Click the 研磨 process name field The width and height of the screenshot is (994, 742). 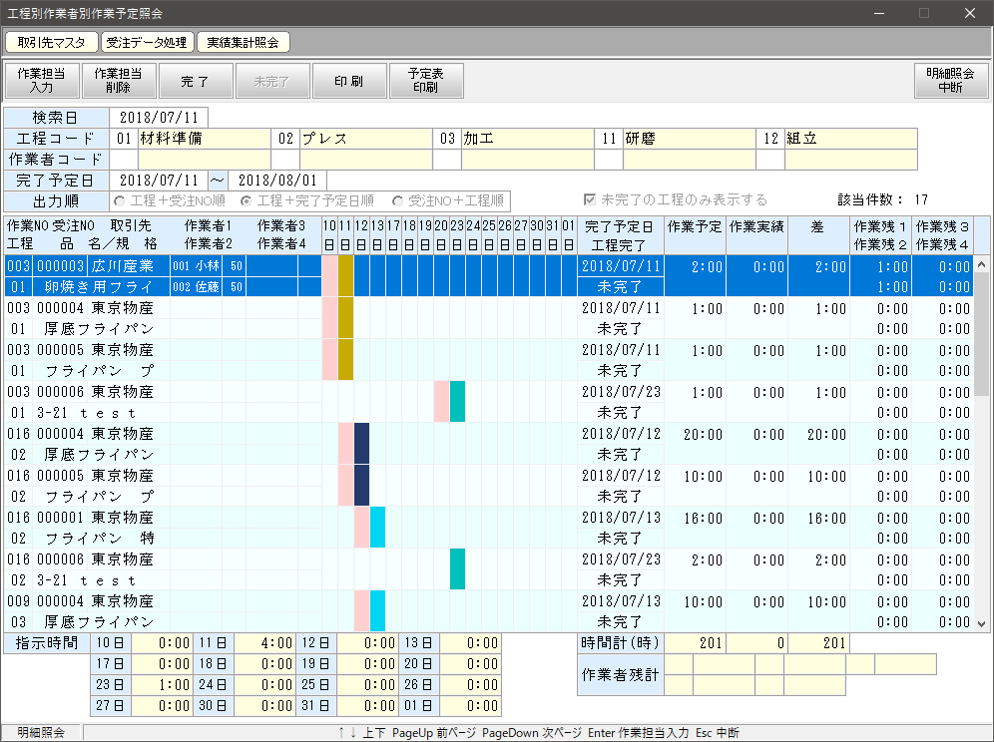pos(689,138)
